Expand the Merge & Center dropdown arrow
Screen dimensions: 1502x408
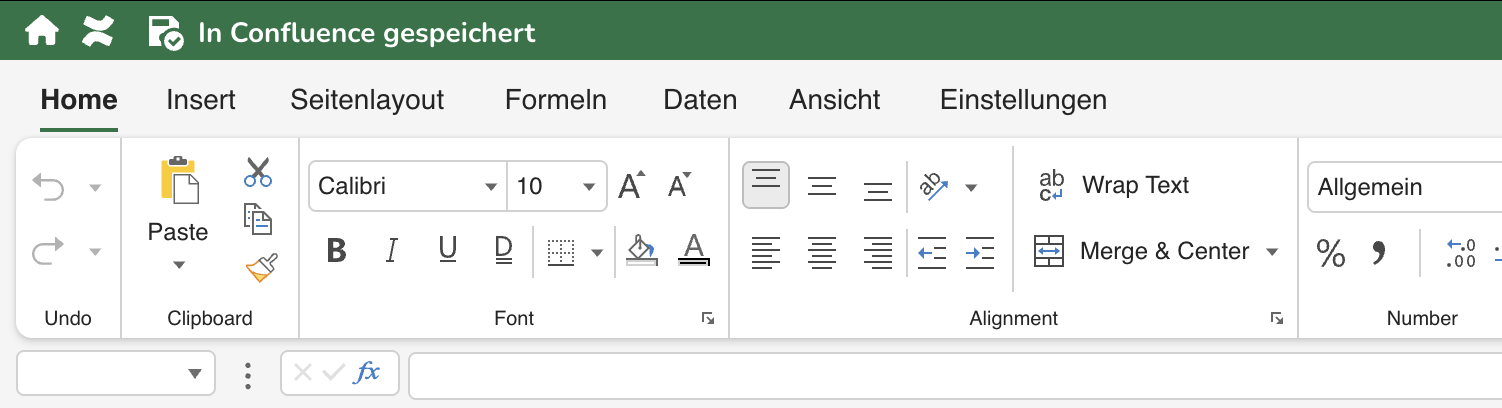coord(1272,252)
